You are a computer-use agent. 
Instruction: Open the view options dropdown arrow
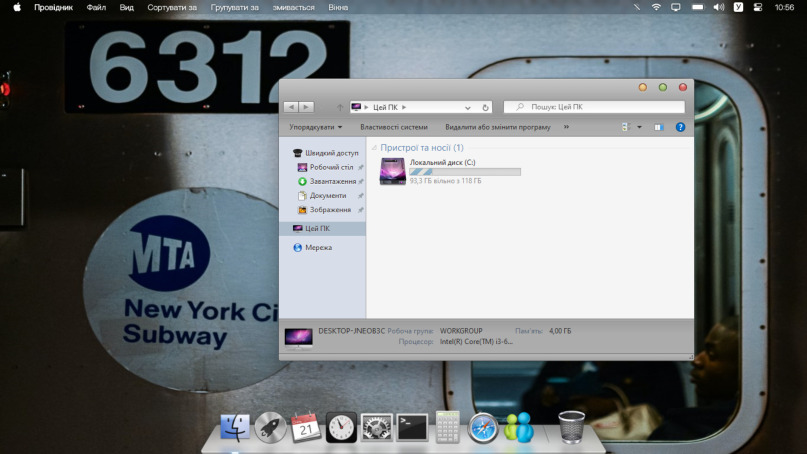pyautogui.click(x=639, y=127)
